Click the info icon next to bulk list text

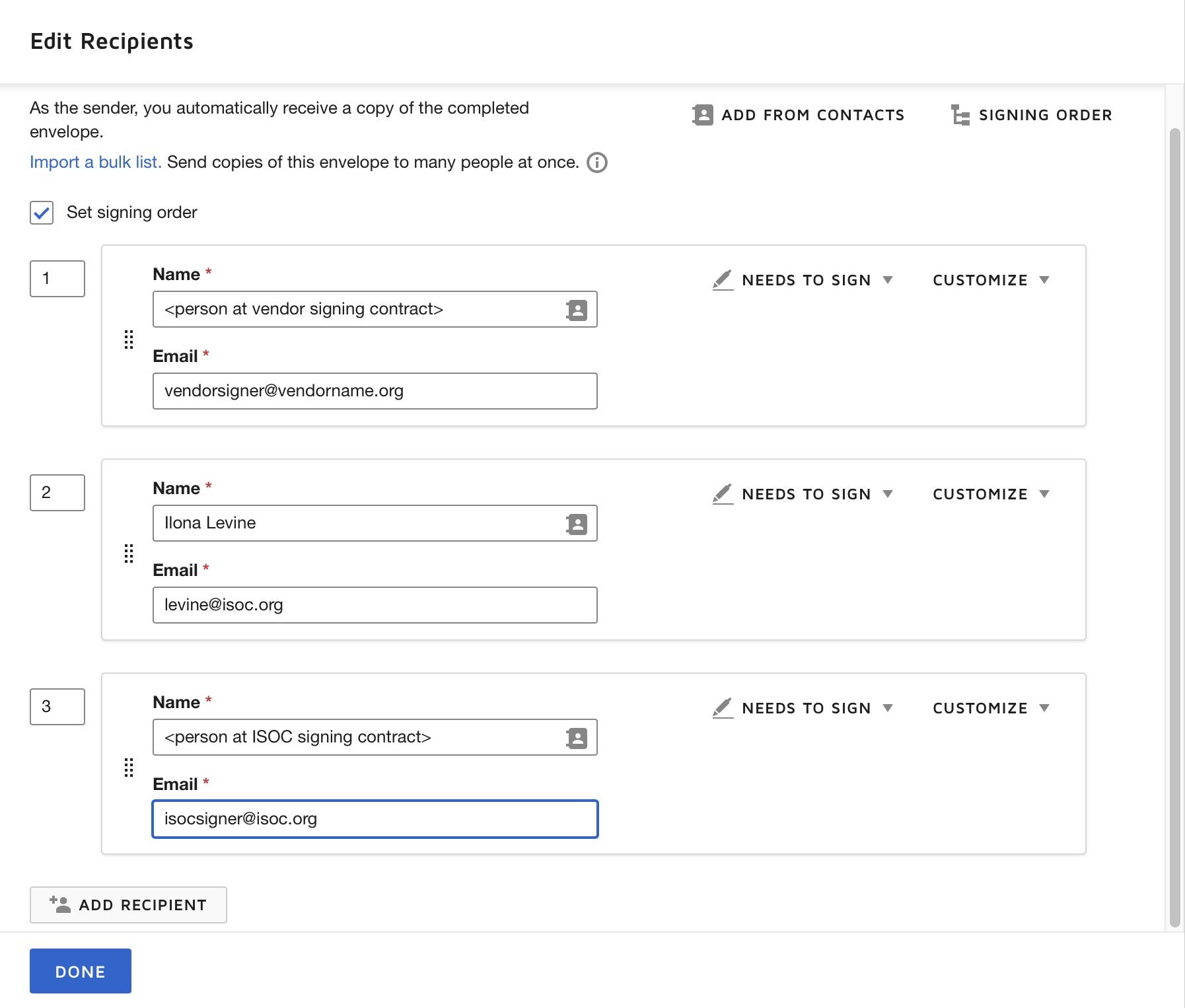tap(597, 162)
